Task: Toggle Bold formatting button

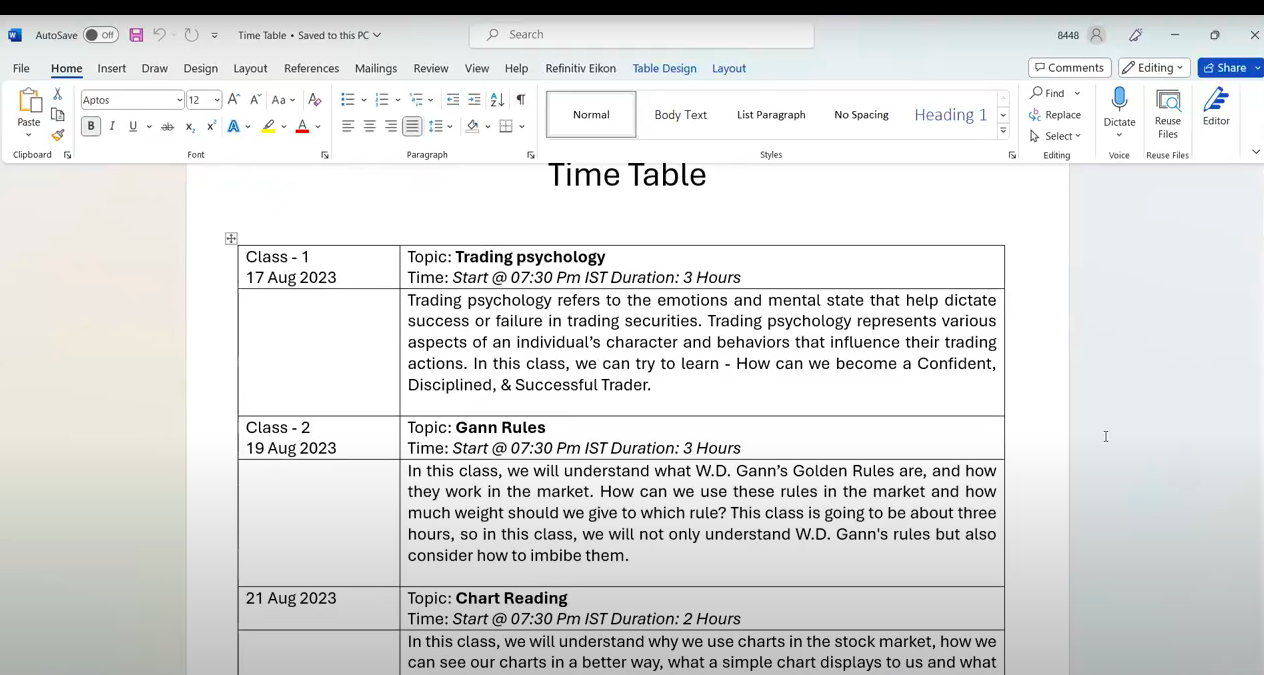Action: (x=90, y=127)
